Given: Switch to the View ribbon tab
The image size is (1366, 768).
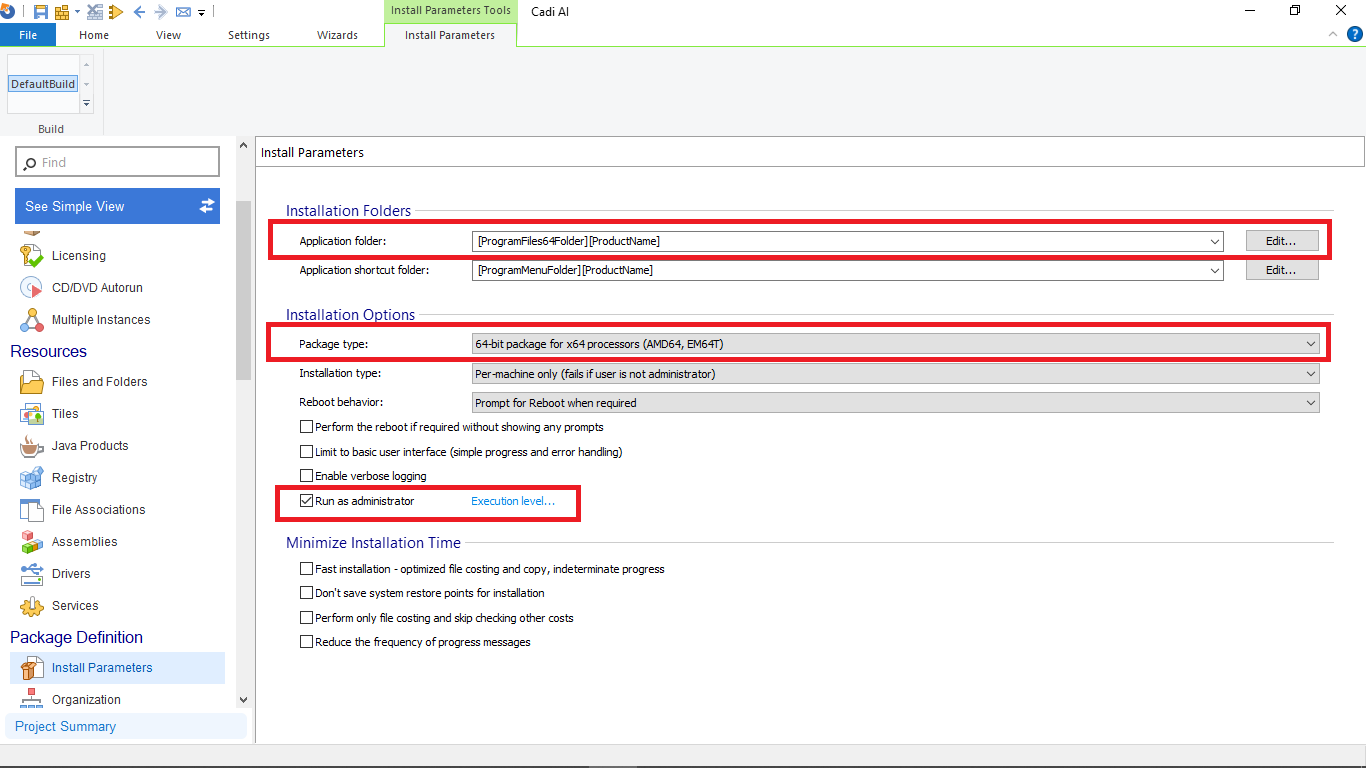Looking at the screenshot, I should (169, 35).
